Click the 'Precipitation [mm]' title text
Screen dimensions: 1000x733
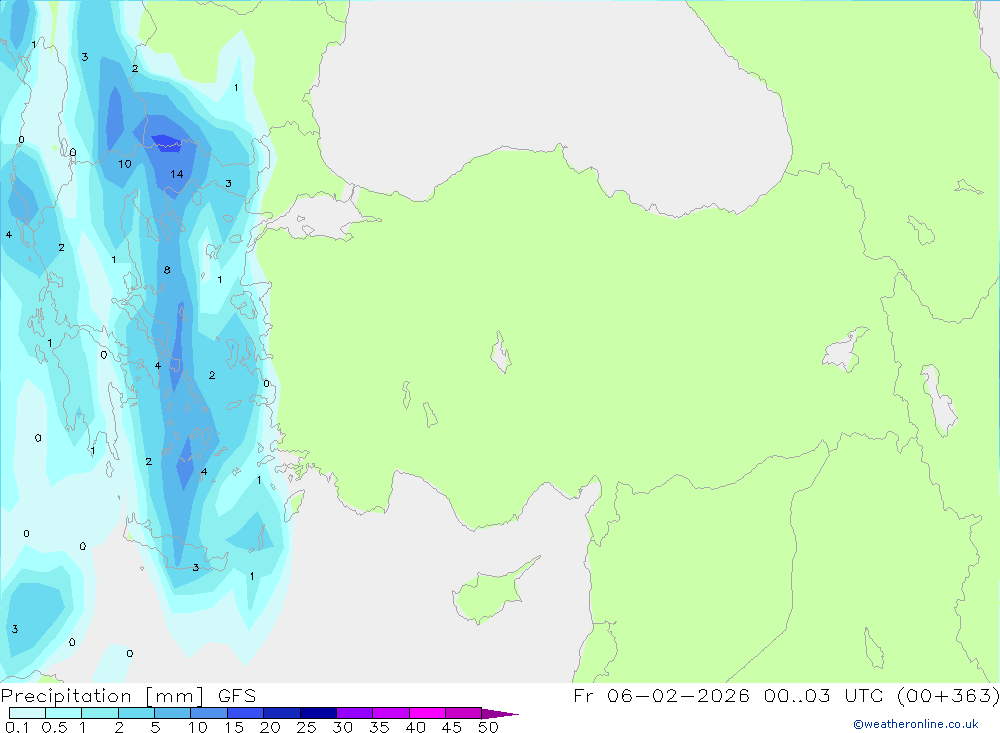tap(103, 696)
